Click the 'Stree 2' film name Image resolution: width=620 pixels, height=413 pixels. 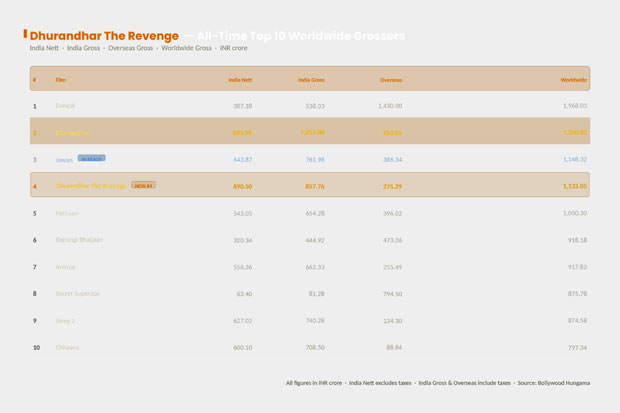point(65,321)
